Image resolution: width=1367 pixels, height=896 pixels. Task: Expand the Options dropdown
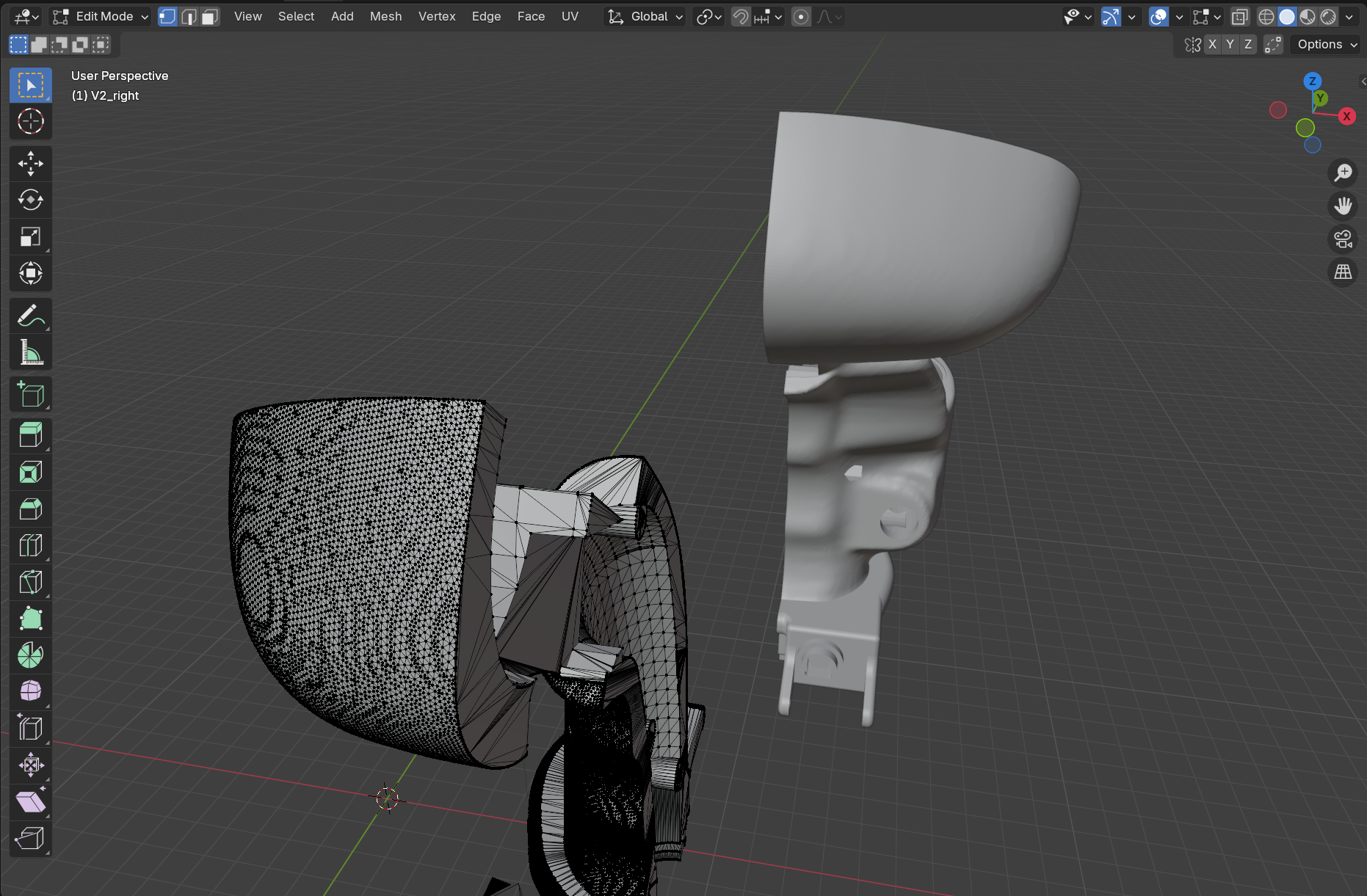(x=1326, y=45)
